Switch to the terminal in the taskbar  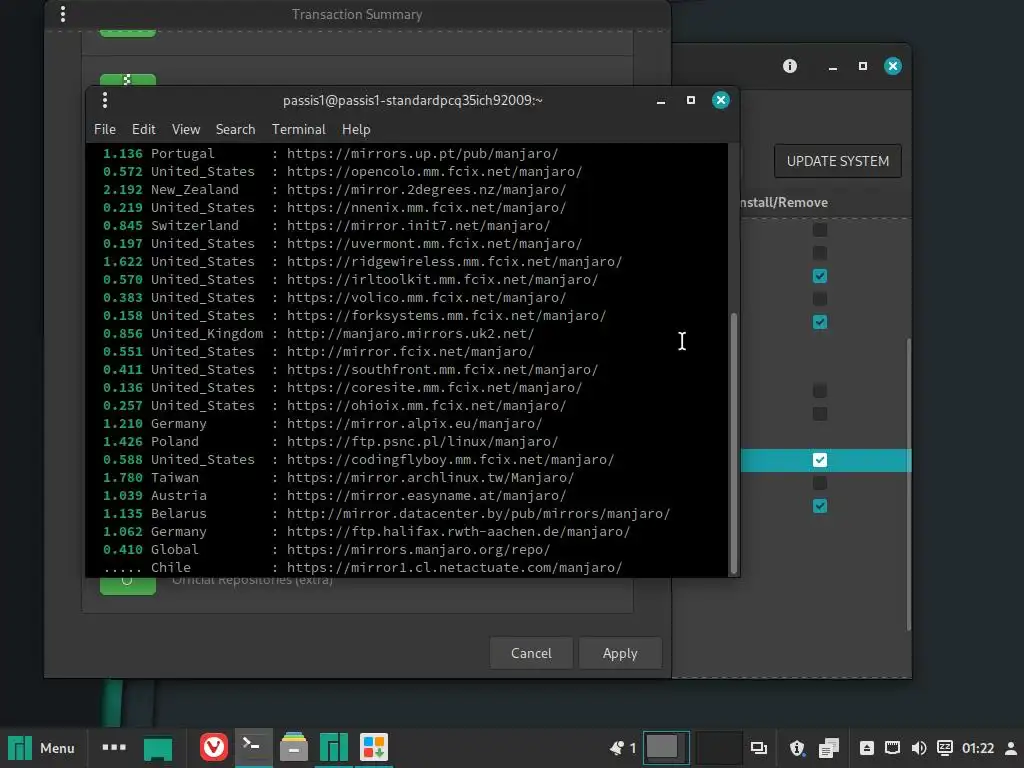coord(253,747)
